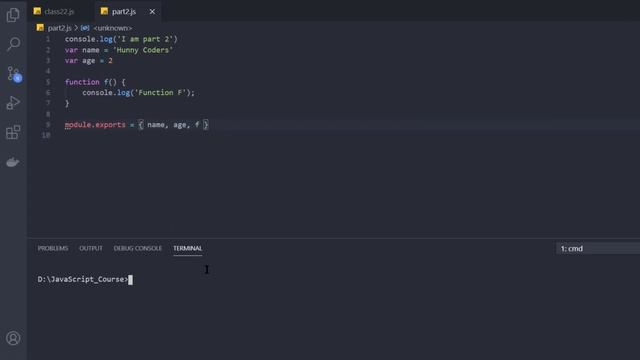Open the Source Control view
The width and height of the screenshot is (640, 360).
coord(14,74)
